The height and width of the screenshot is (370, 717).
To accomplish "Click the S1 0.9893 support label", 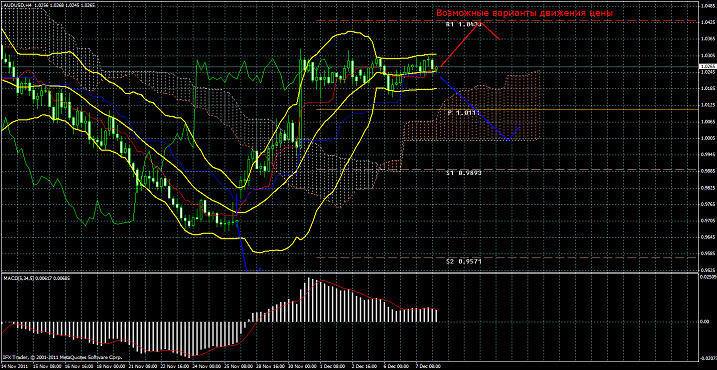I will [x=463, y=173].
